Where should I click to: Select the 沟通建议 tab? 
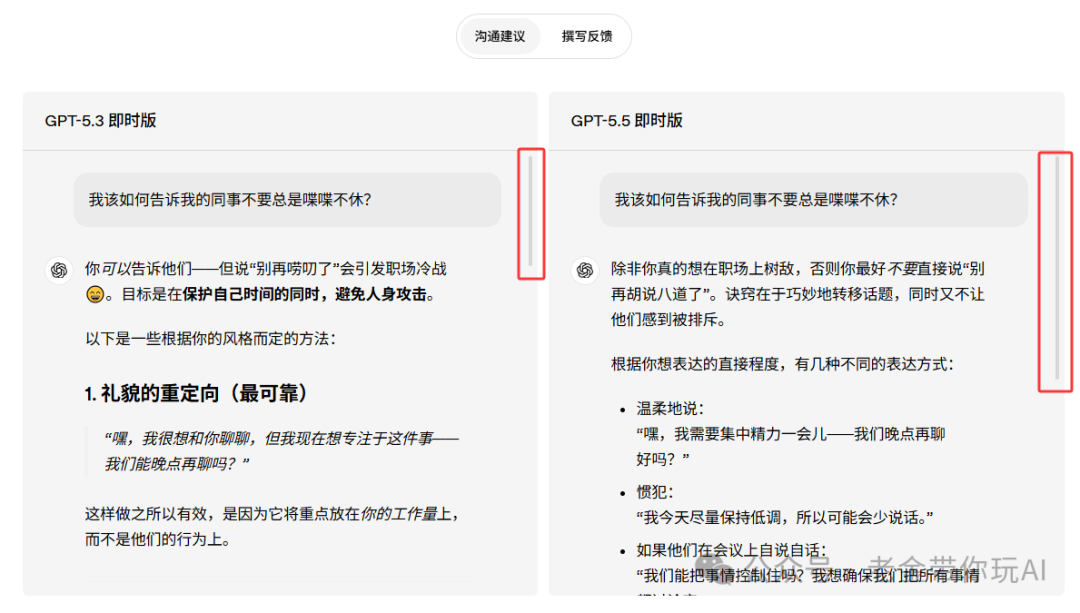500,37
